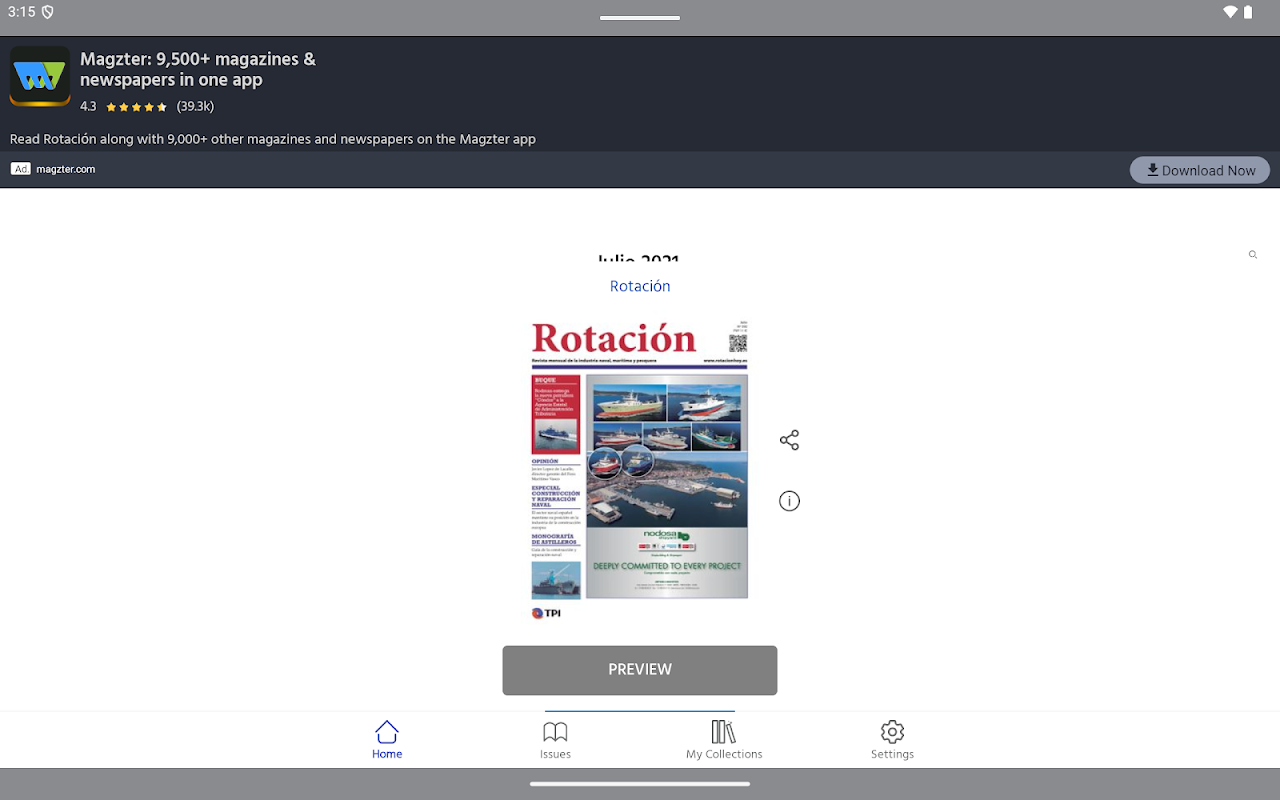Click the Ad badge label
Viewport: 1280px width, 800px height.
(21, 169)
